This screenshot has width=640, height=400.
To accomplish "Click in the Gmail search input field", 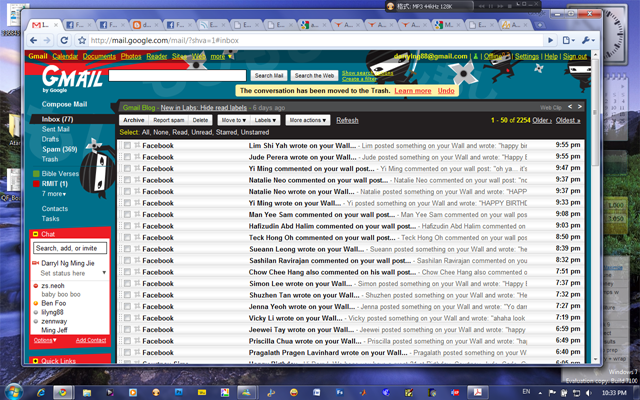I will (177, 76).
